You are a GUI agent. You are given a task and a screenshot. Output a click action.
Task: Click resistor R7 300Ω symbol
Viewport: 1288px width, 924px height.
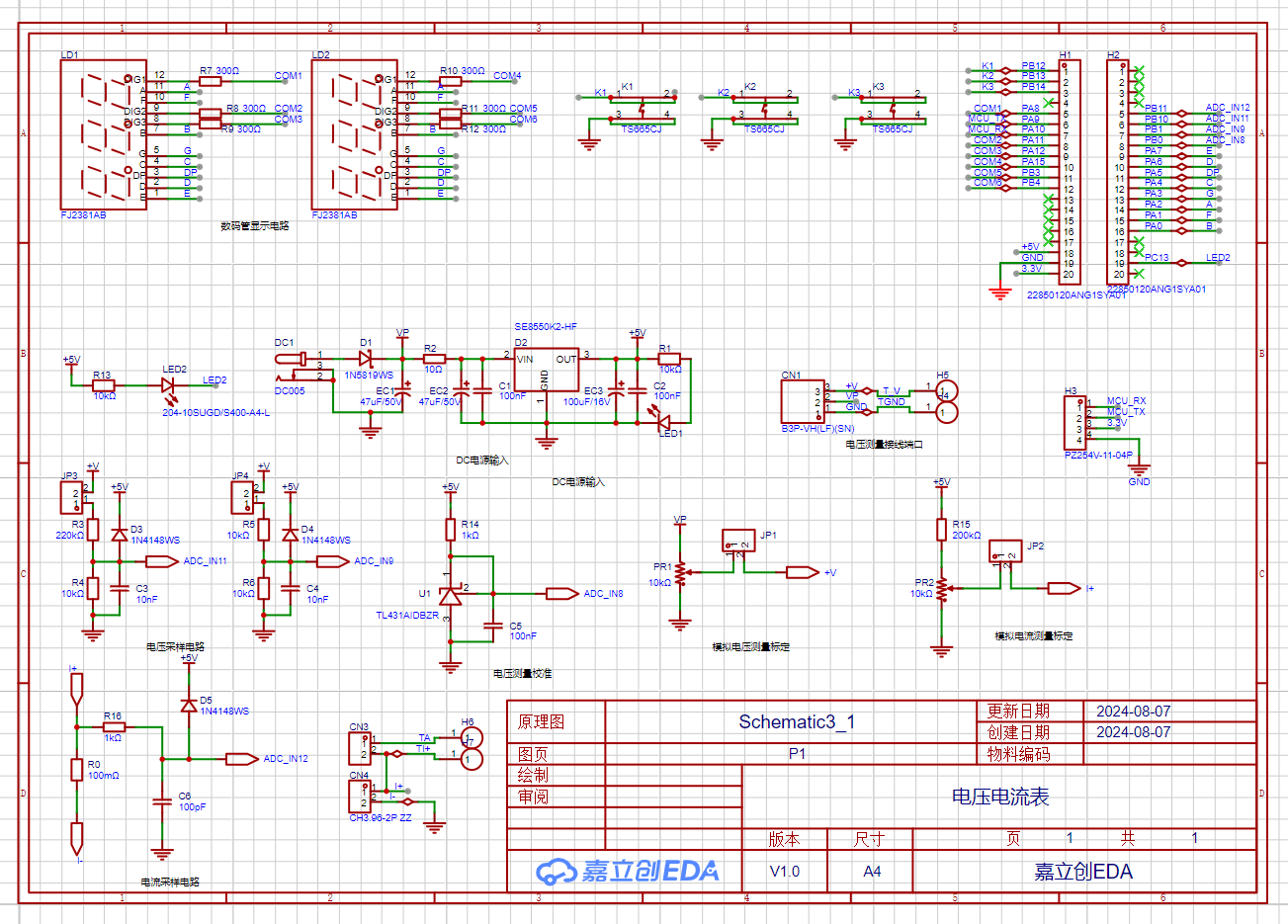tap(211, 81)
